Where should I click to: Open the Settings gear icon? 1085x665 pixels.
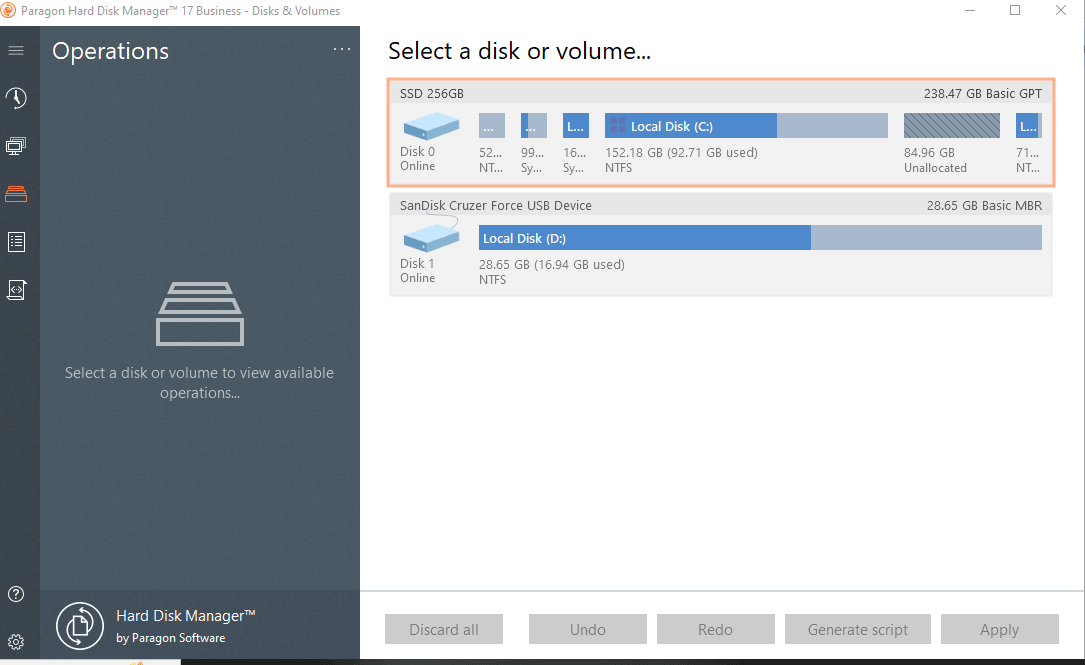[16, 641]
